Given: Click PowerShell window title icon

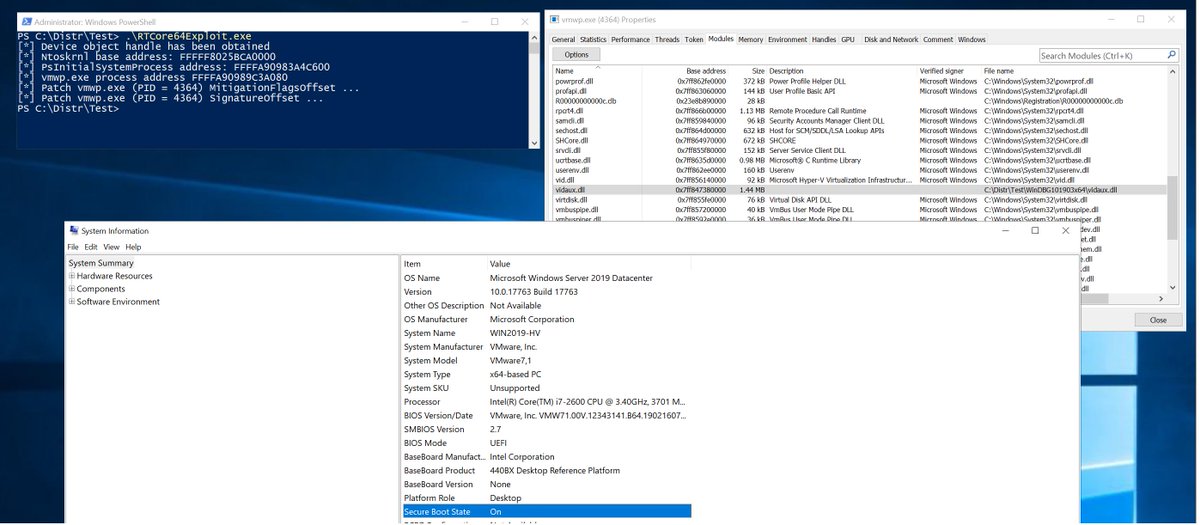Looking at the screenshot, I should pos(25,21).
